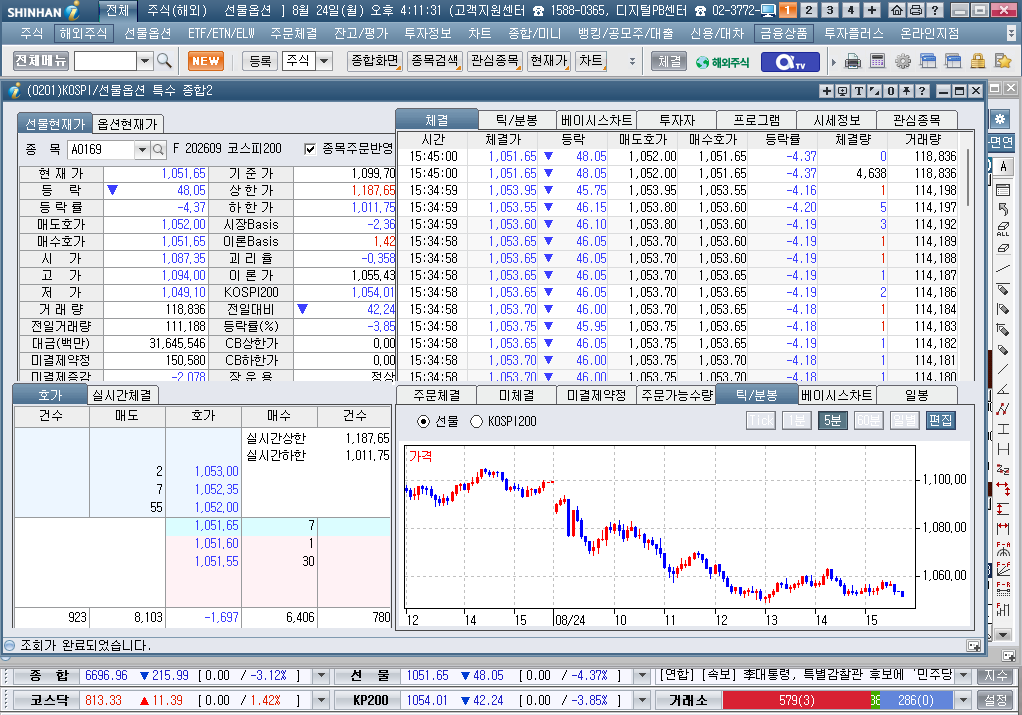Select the text A tool in chart sidebar
Screen dimensions: 1022x715
(1003, 166)
